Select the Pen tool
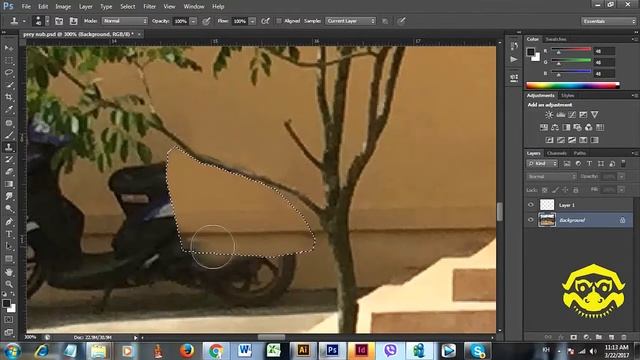Viewport: 640px width, 360px height. pyautogui.click(x=9, y=222)
